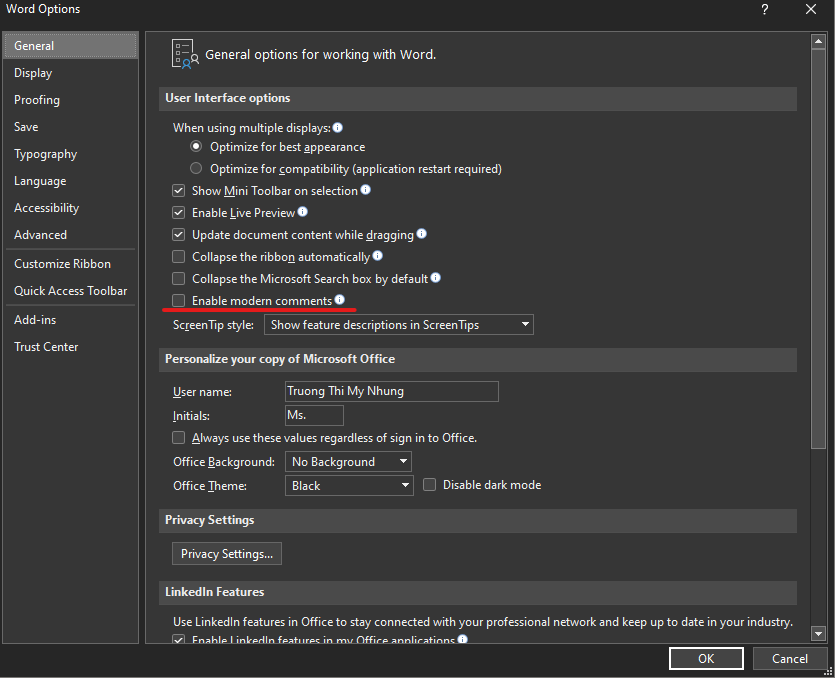The height and width of the screenshot is (678, 835).
Task: Click info icon for Update document content while dragging
Action: (421, 234)
